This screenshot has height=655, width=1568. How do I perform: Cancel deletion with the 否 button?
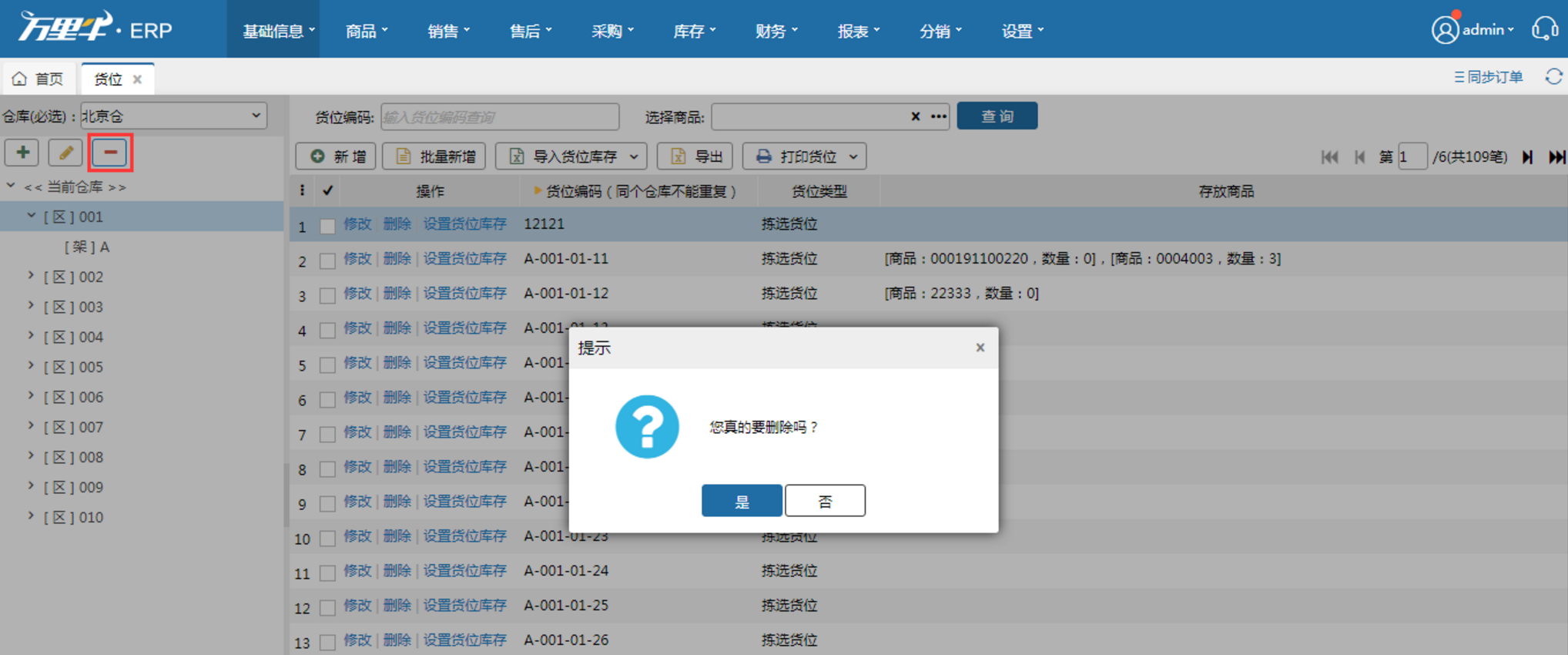click(x=825, y=501)
